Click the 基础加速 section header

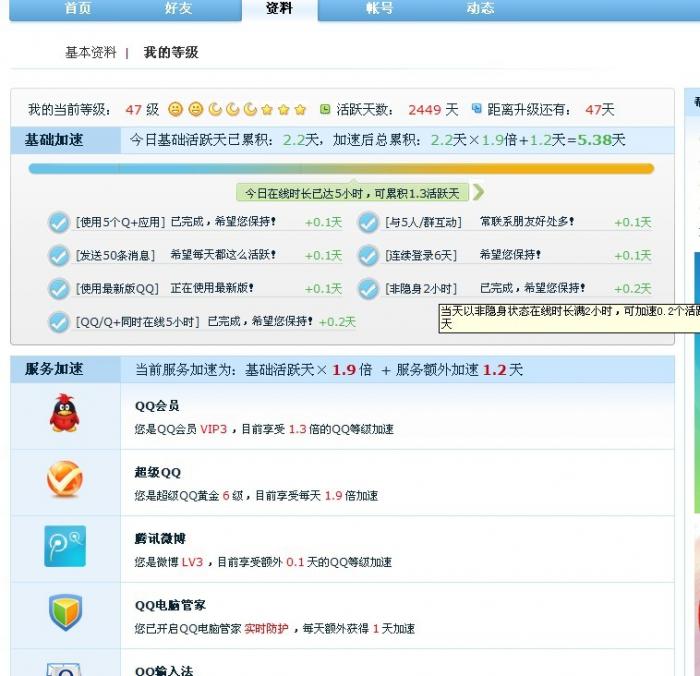(54, 140)
